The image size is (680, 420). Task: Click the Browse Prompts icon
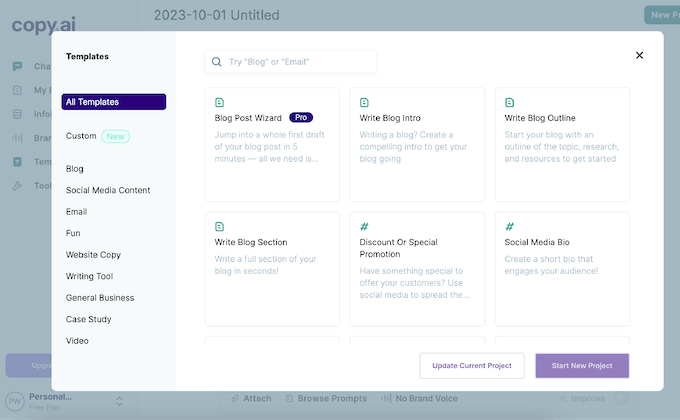pos(289,398)
